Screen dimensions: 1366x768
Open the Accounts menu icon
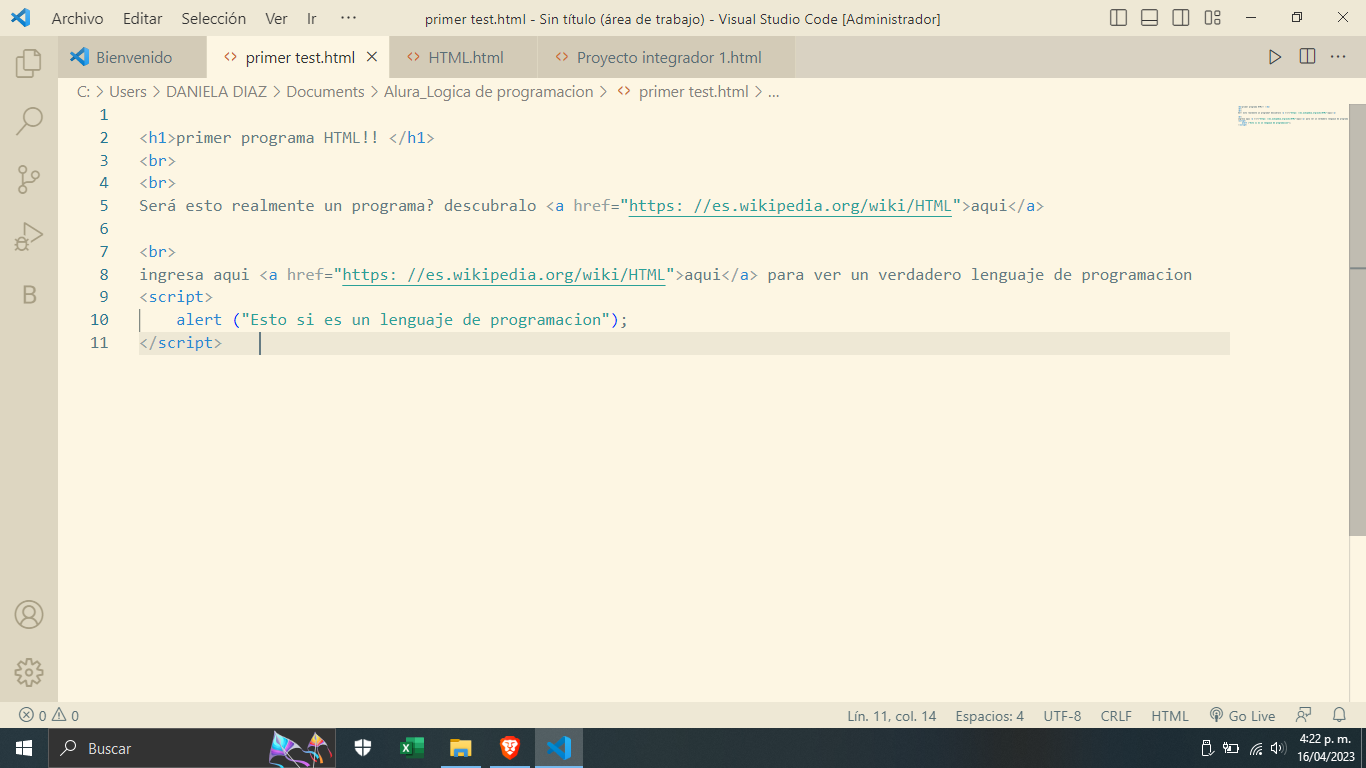pos(29,614)
